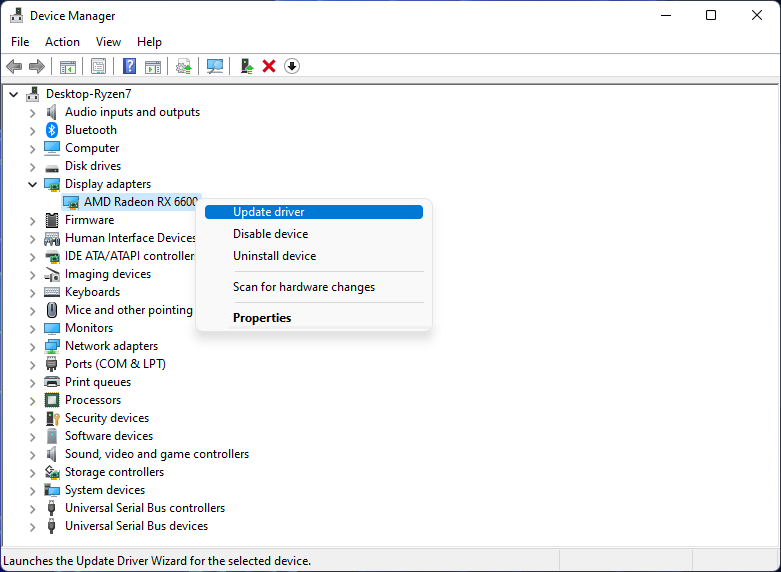Click the Keyboards category icon

pyautogui.click(x=52, y=292)
